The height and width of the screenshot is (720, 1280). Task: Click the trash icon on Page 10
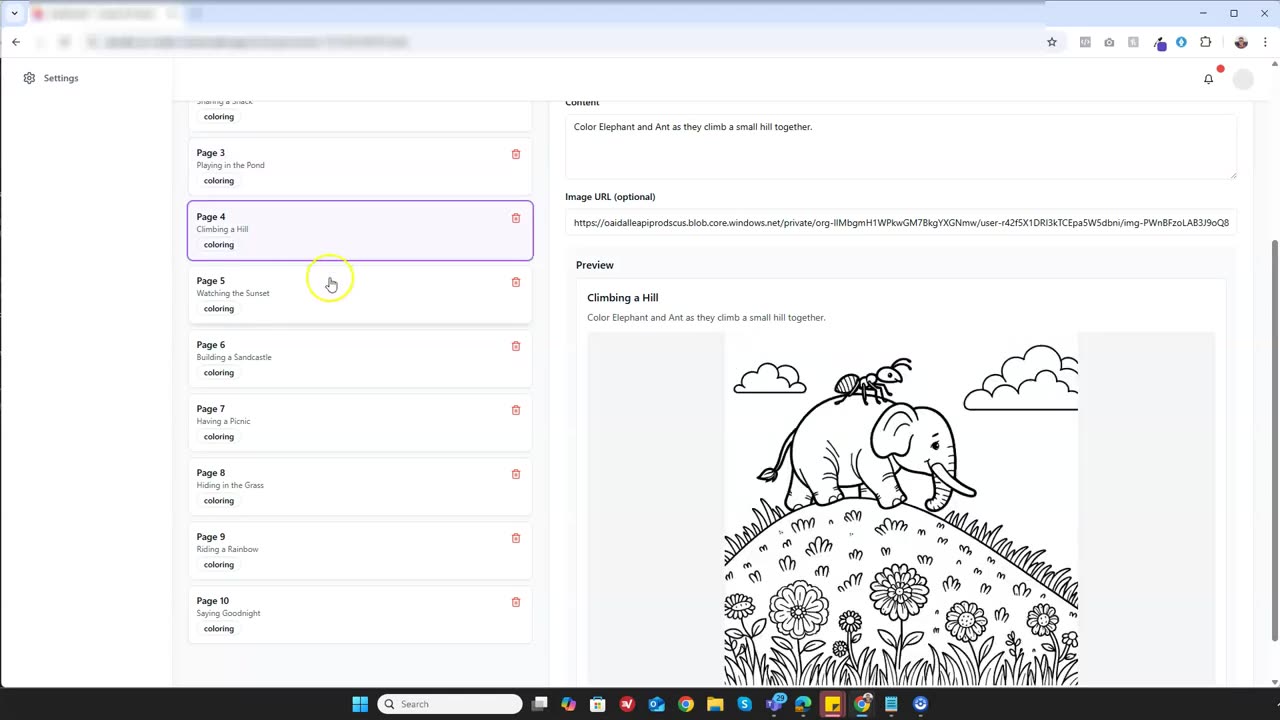516,602
